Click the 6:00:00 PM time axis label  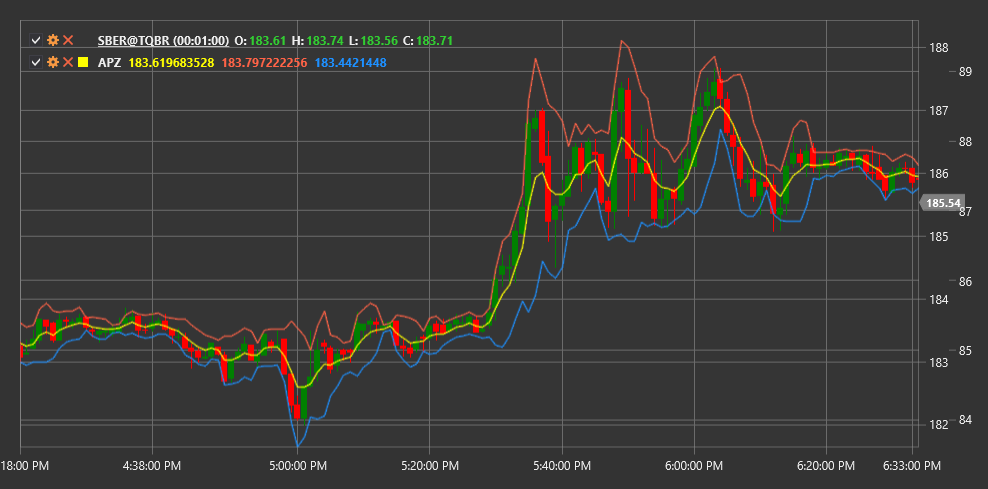click(x=694, y=466)
